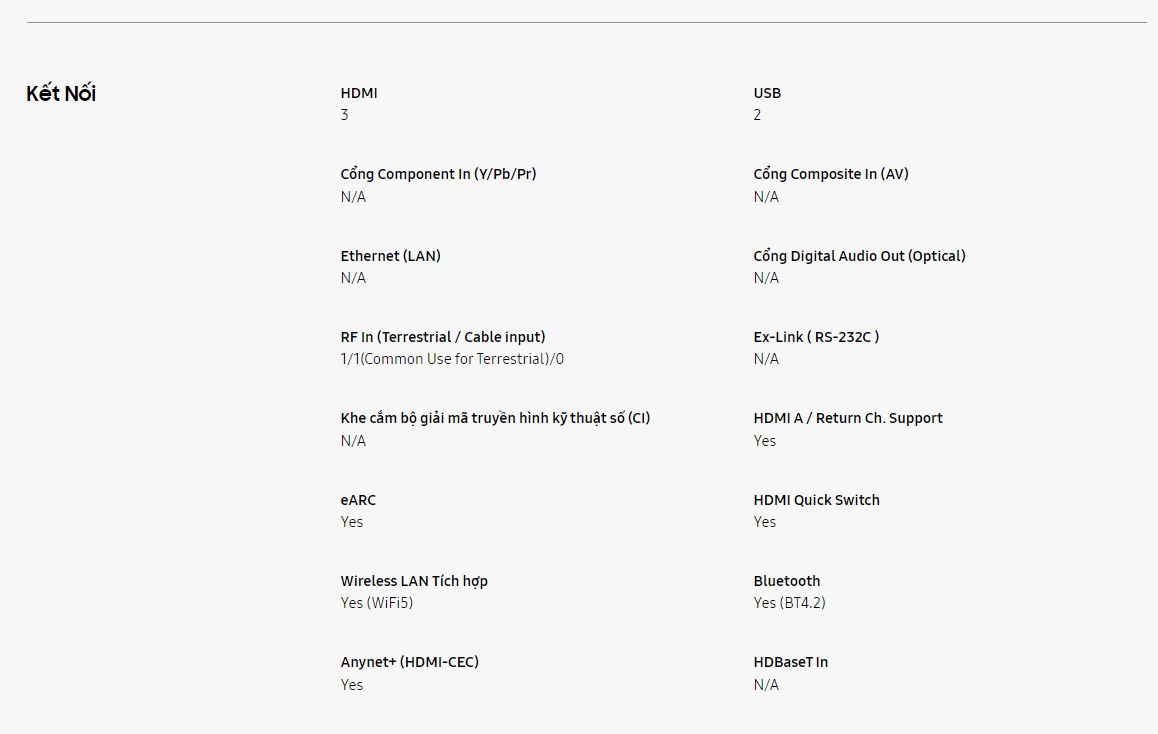
Task: Select the Yes (BT4.2) value
Action: 789,603
